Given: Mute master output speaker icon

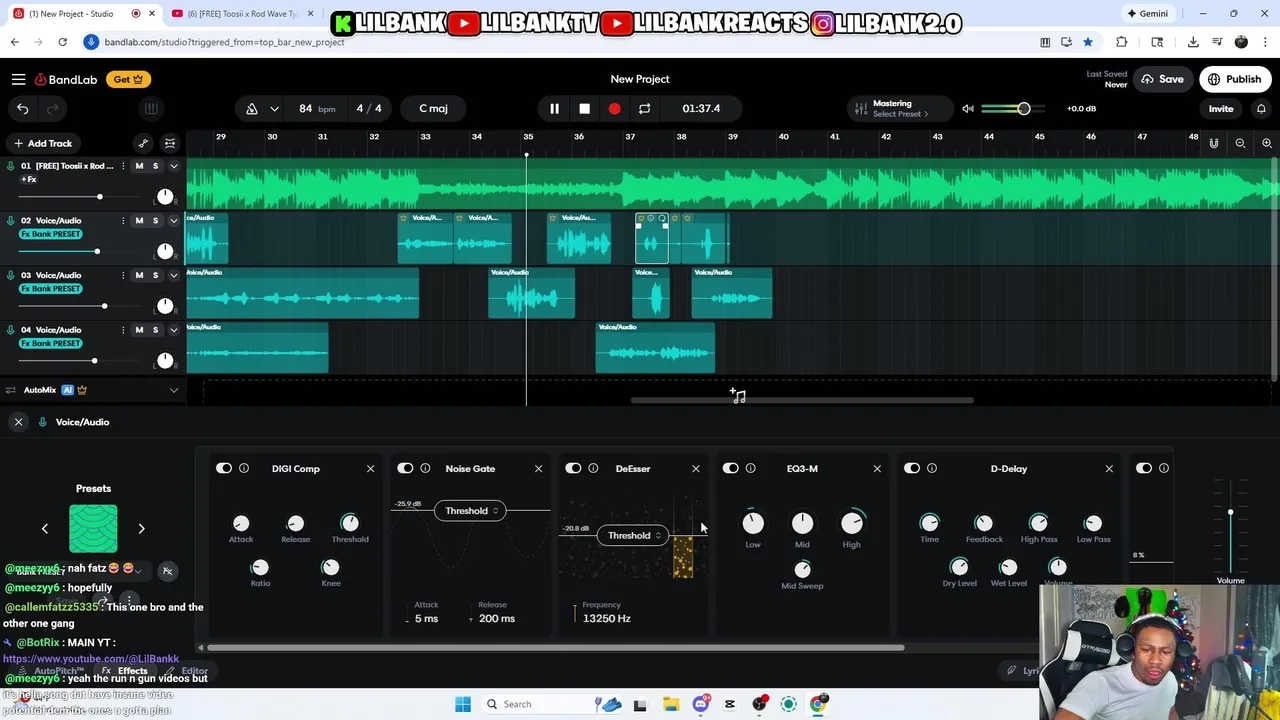Looking at the screenshot, I should 968,108.
